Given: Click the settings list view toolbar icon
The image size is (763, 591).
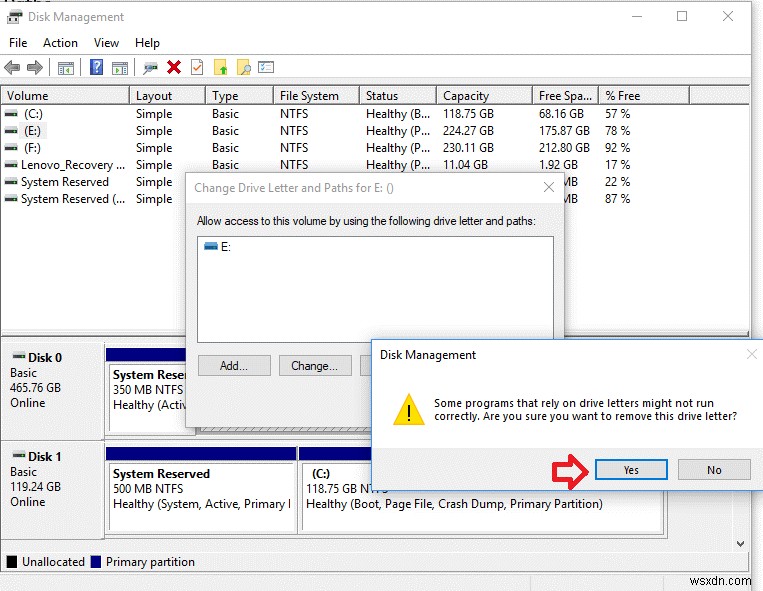Looking at the screenshot, I should click(266, 67).
